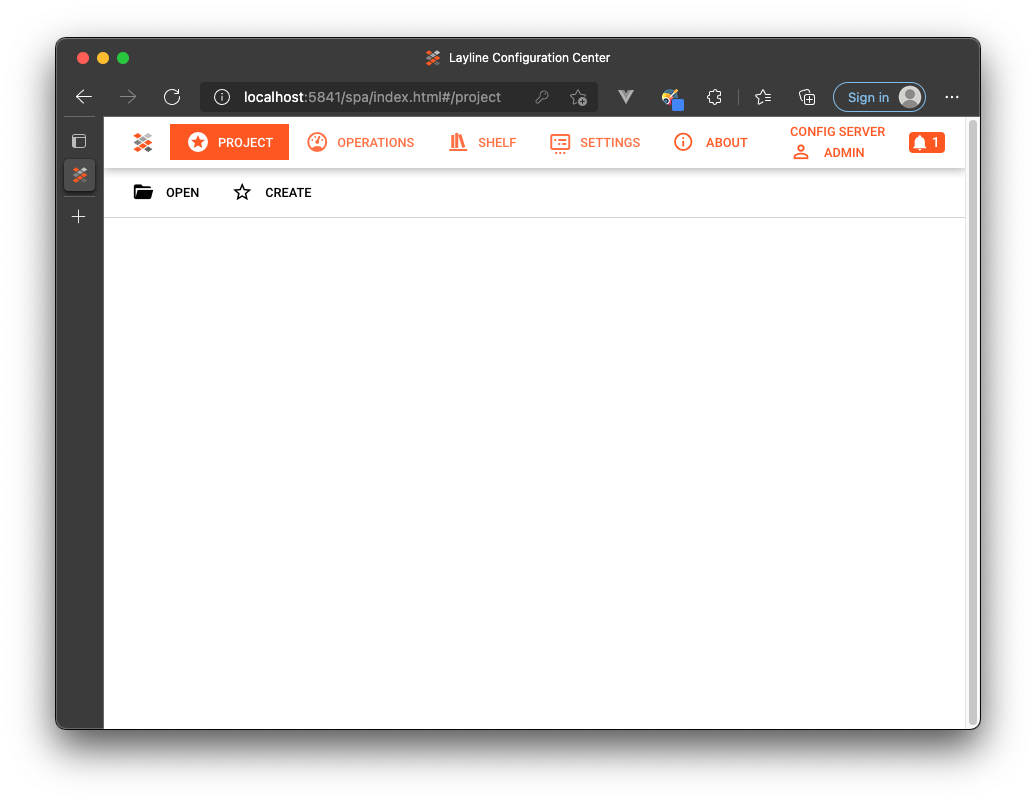Click the localhost address bar URL
1036x803 pixels.
[372, 97]
